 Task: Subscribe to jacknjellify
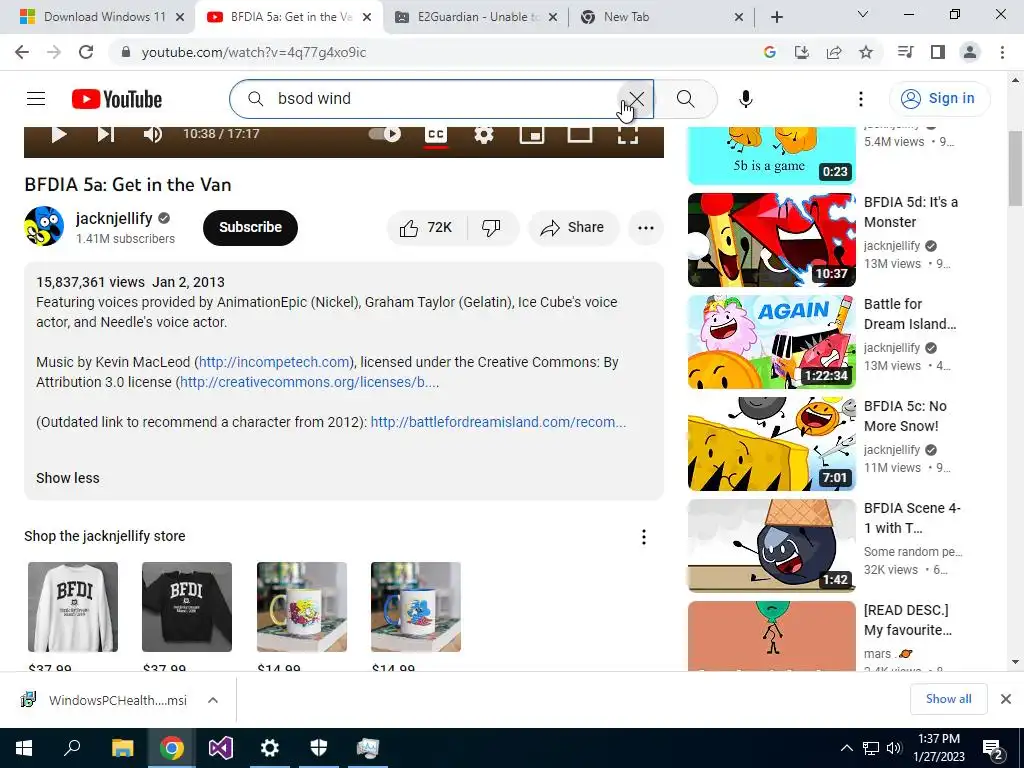tap(250, 227)
